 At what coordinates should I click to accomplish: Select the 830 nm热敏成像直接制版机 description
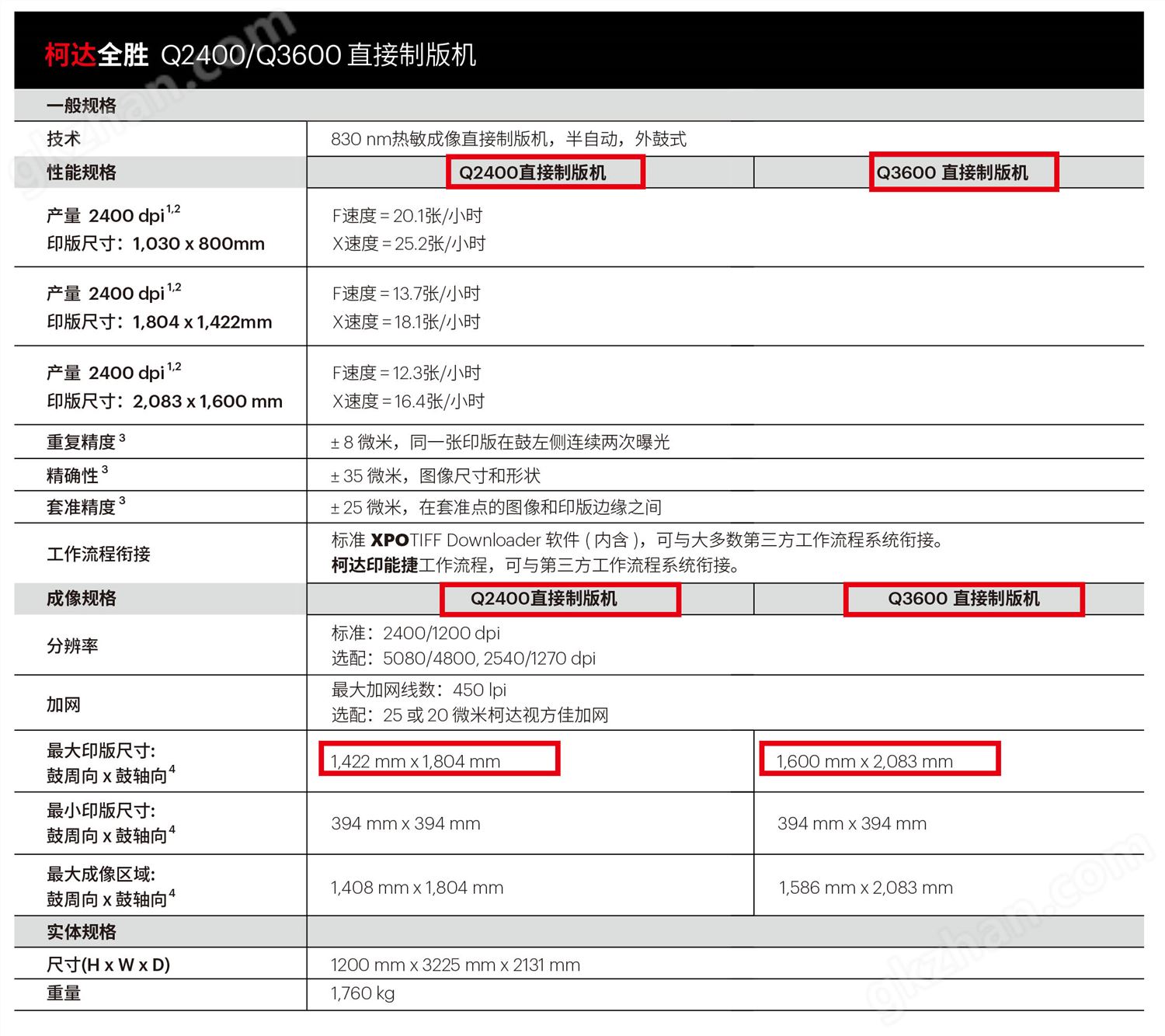509,139
